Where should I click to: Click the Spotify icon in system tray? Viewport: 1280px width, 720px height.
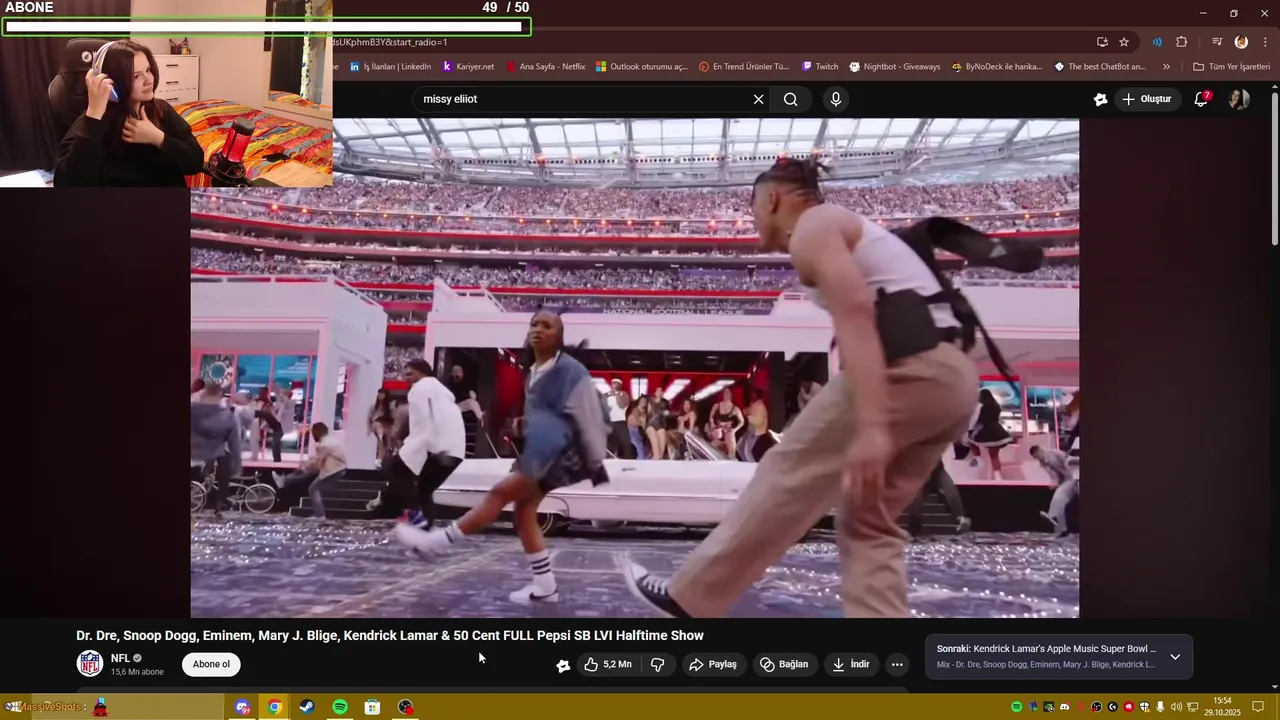(x=1017, y=707)
